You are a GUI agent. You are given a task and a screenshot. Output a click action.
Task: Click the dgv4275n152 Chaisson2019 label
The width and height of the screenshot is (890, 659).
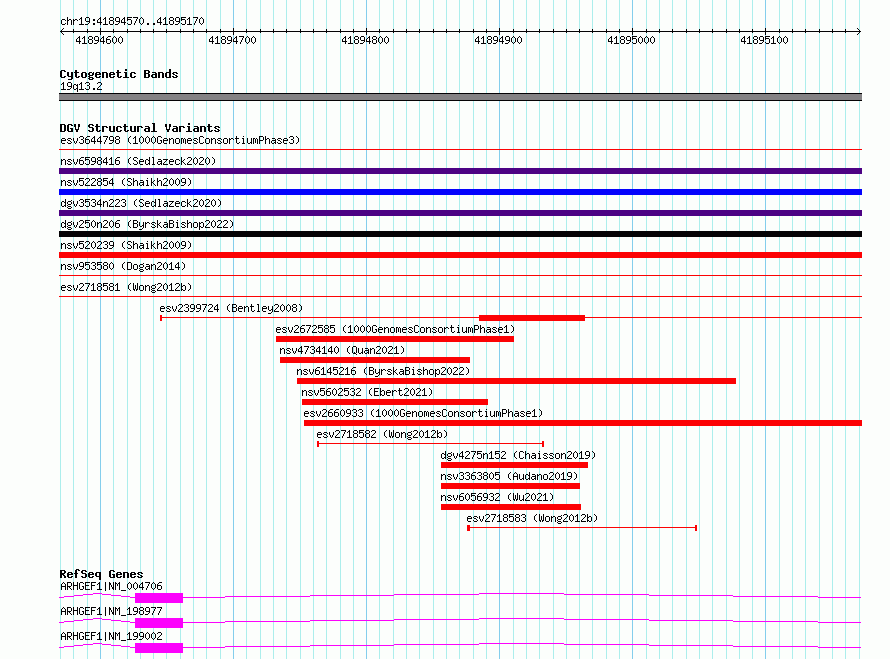point(518,455)
